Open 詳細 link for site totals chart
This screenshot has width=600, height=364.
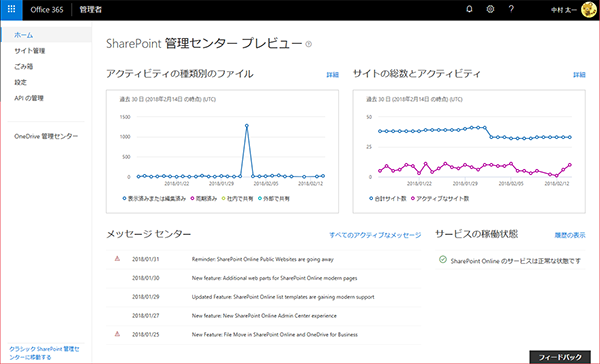[x=579, y=75]
